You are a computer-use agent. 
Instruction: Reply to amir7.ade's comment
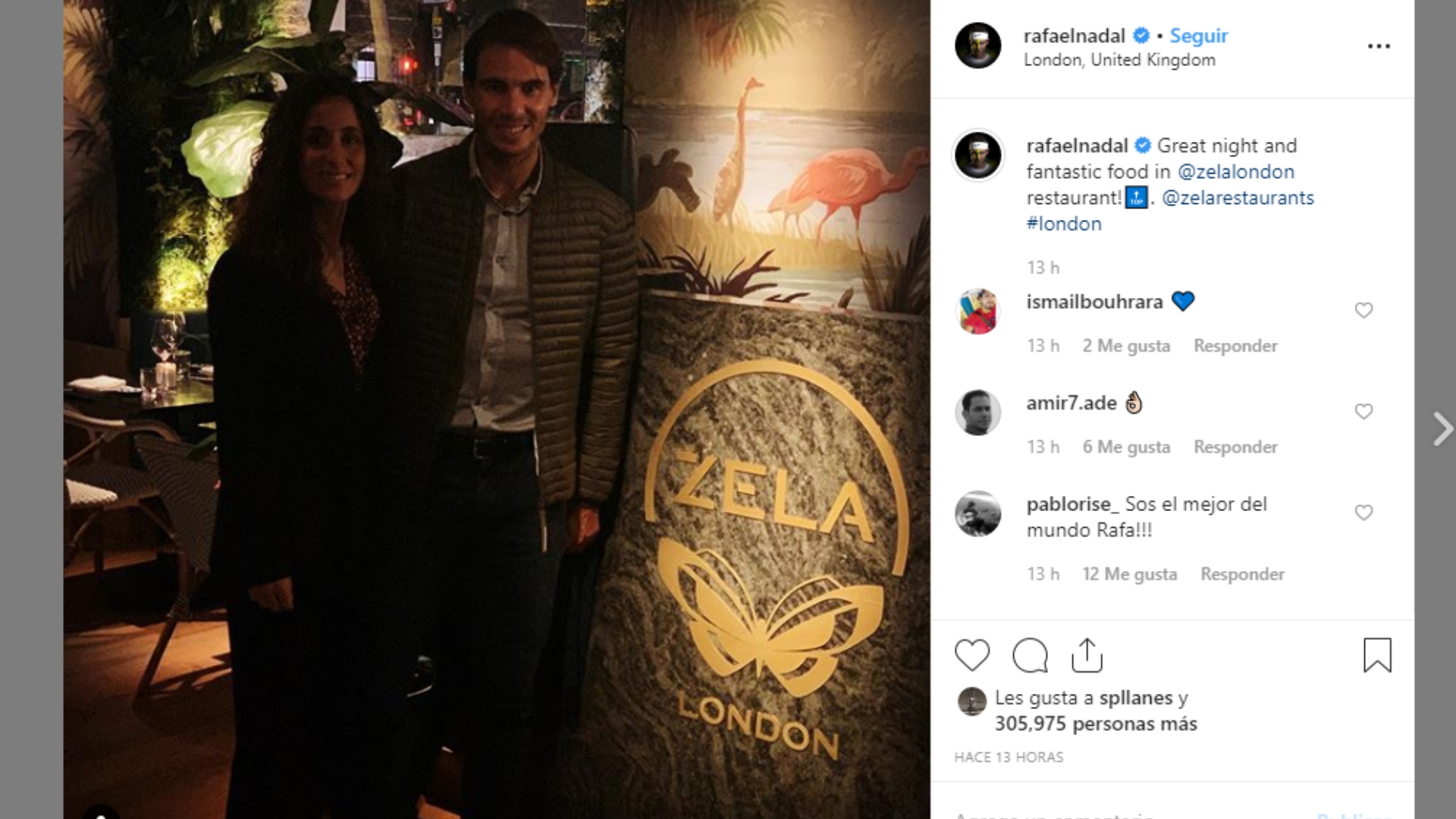[1235, 447]
